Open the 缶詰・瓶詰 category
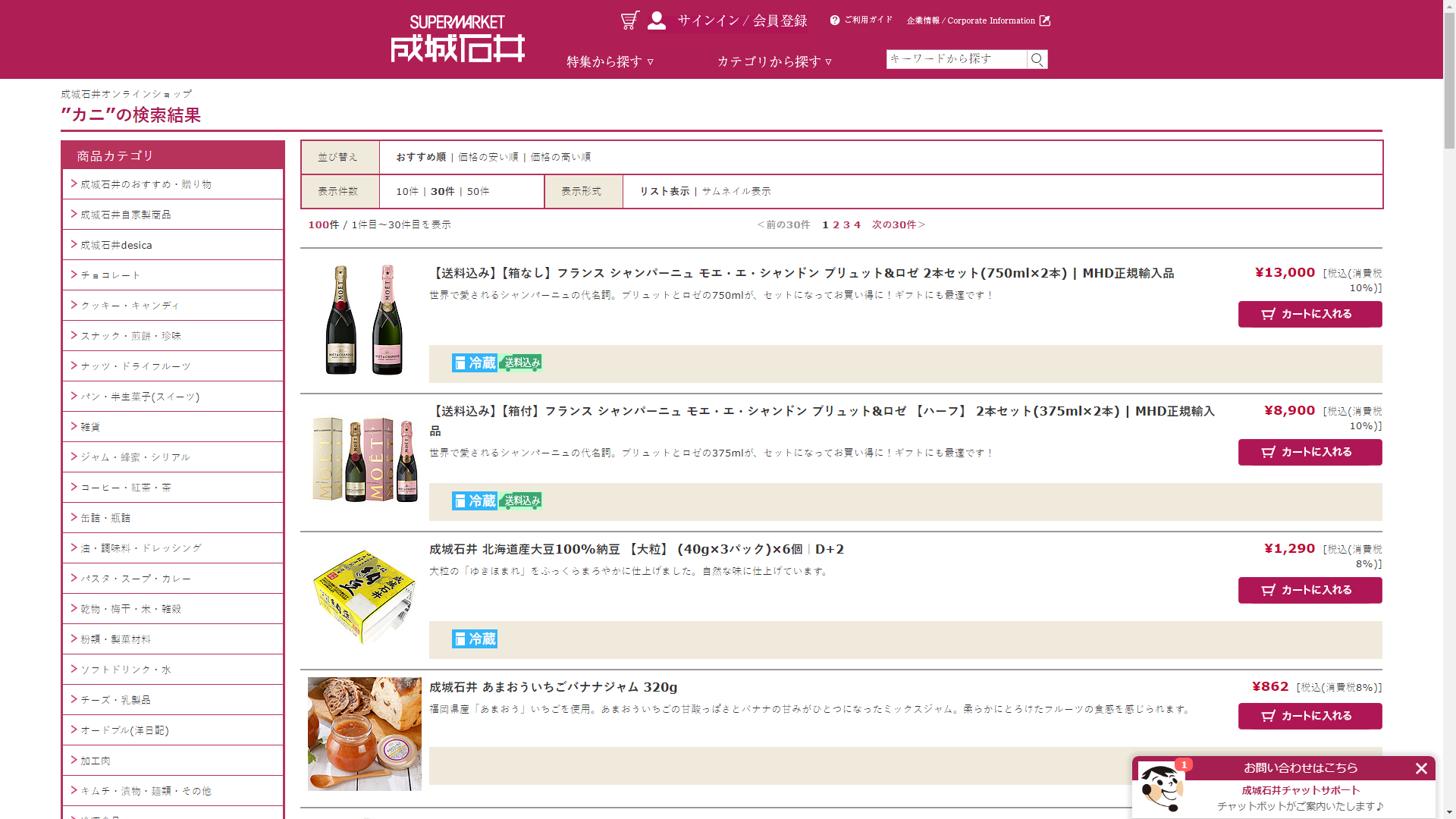The image size is (1456, 819). click(105, 518)
